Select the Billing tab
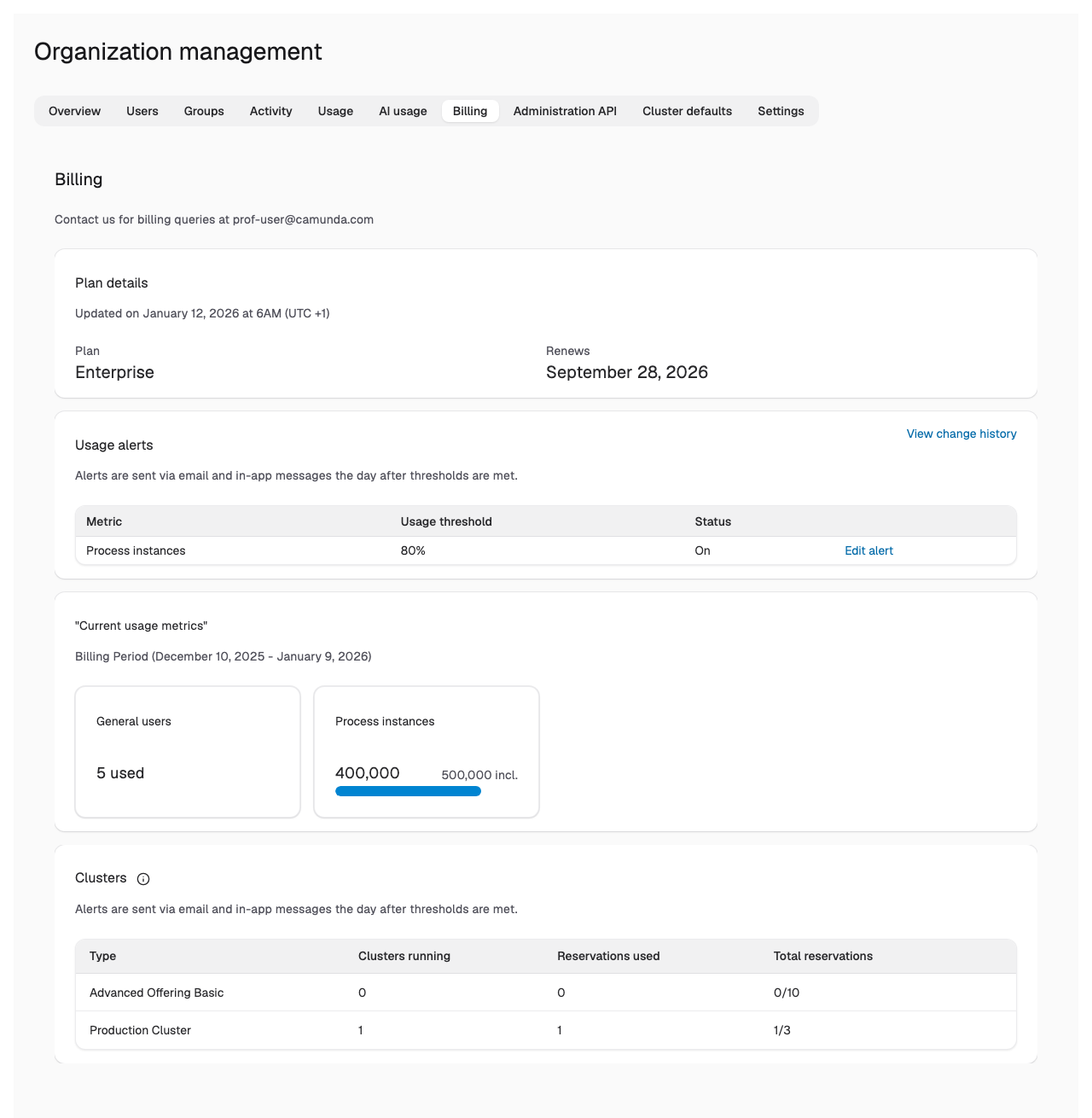 coord(470,111)
